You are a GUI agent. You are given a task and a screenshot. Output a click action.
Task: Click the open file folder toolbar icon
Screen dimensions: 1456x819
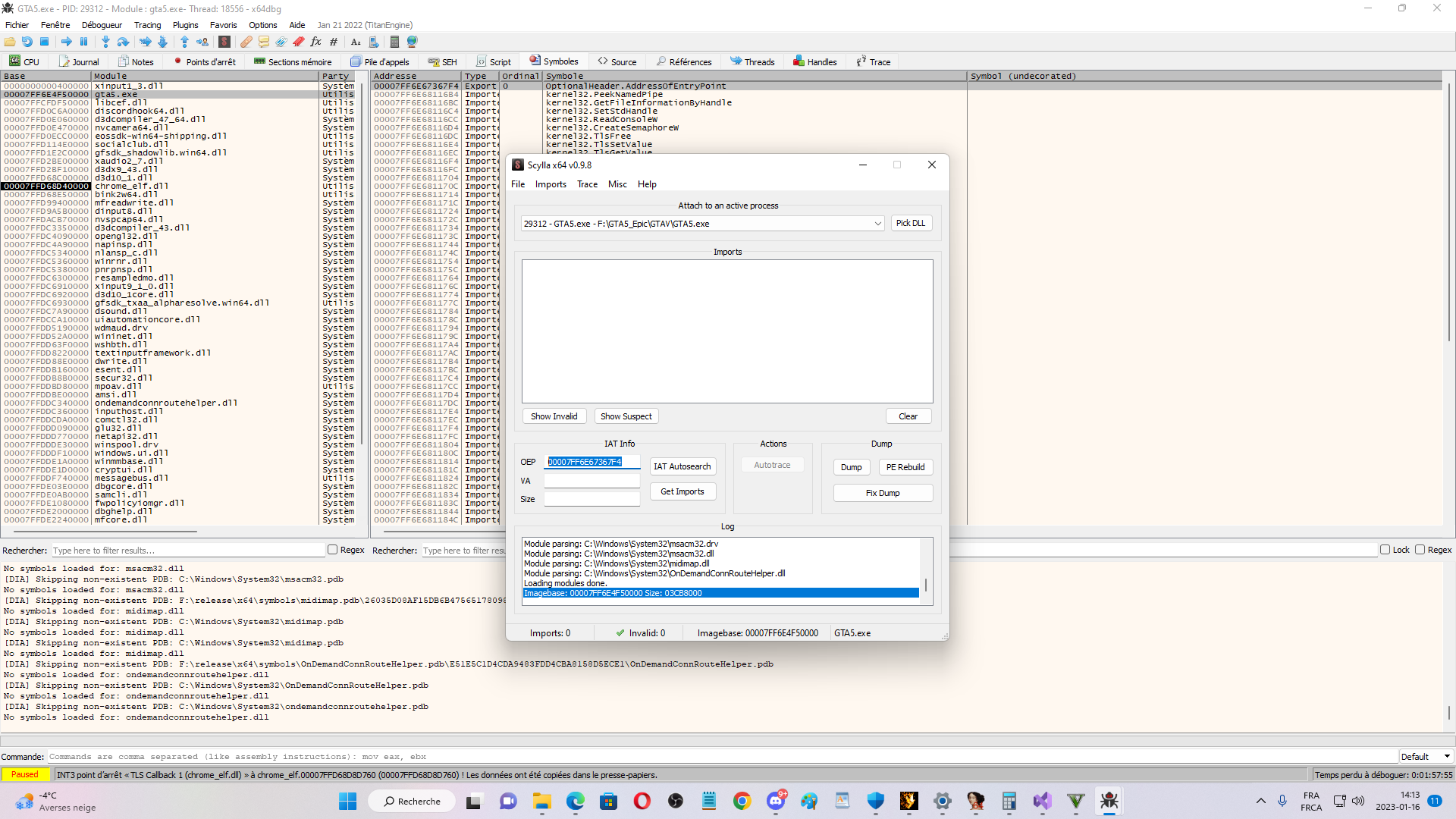pyautogui.click(x=10, y=42)
